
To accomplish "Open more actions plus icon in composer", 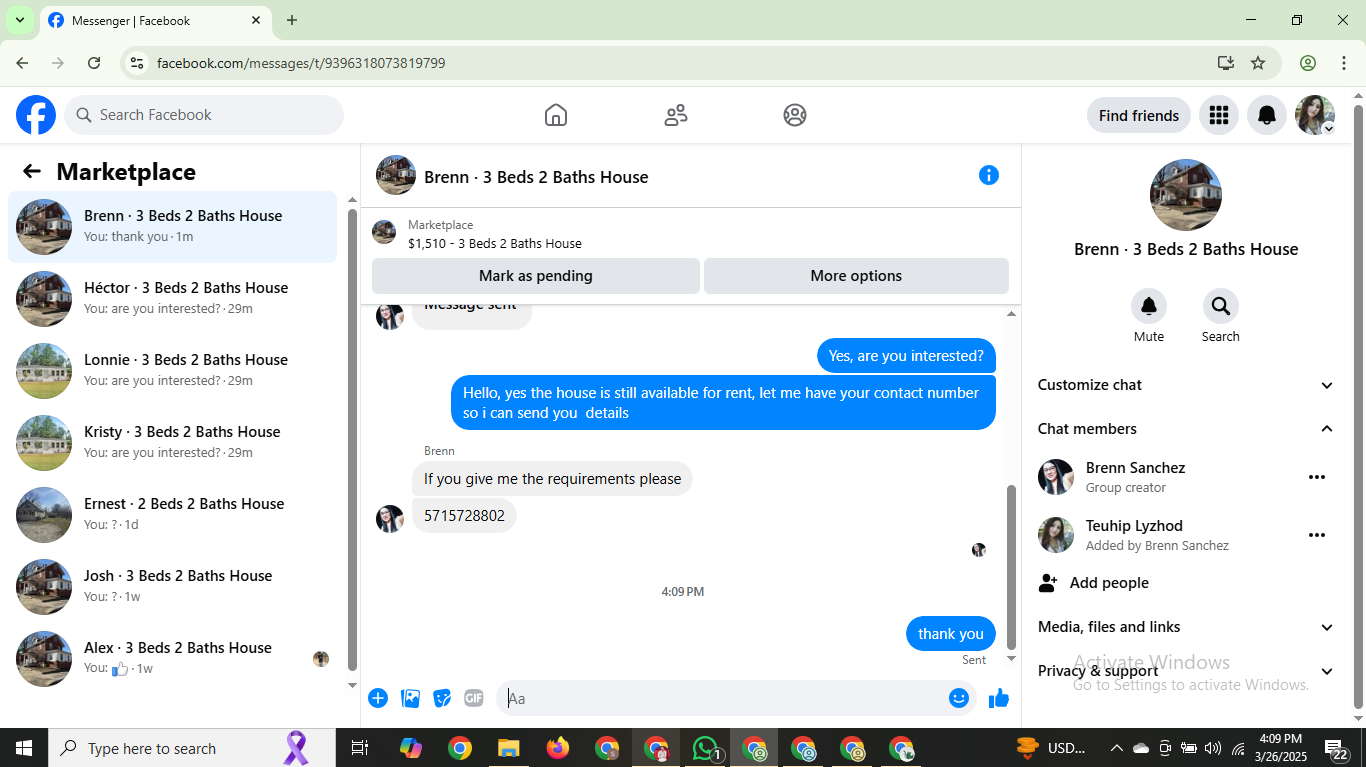I will [378, 698].
